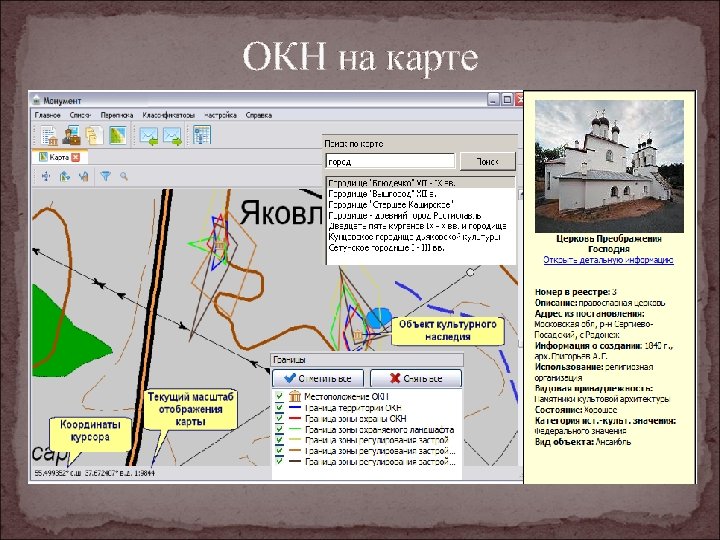Image resolution: width=720 pixels, height=540 pixels.
Task: Click the museum icon beside Местоположение ОКН
Action: tap(295, 396)
